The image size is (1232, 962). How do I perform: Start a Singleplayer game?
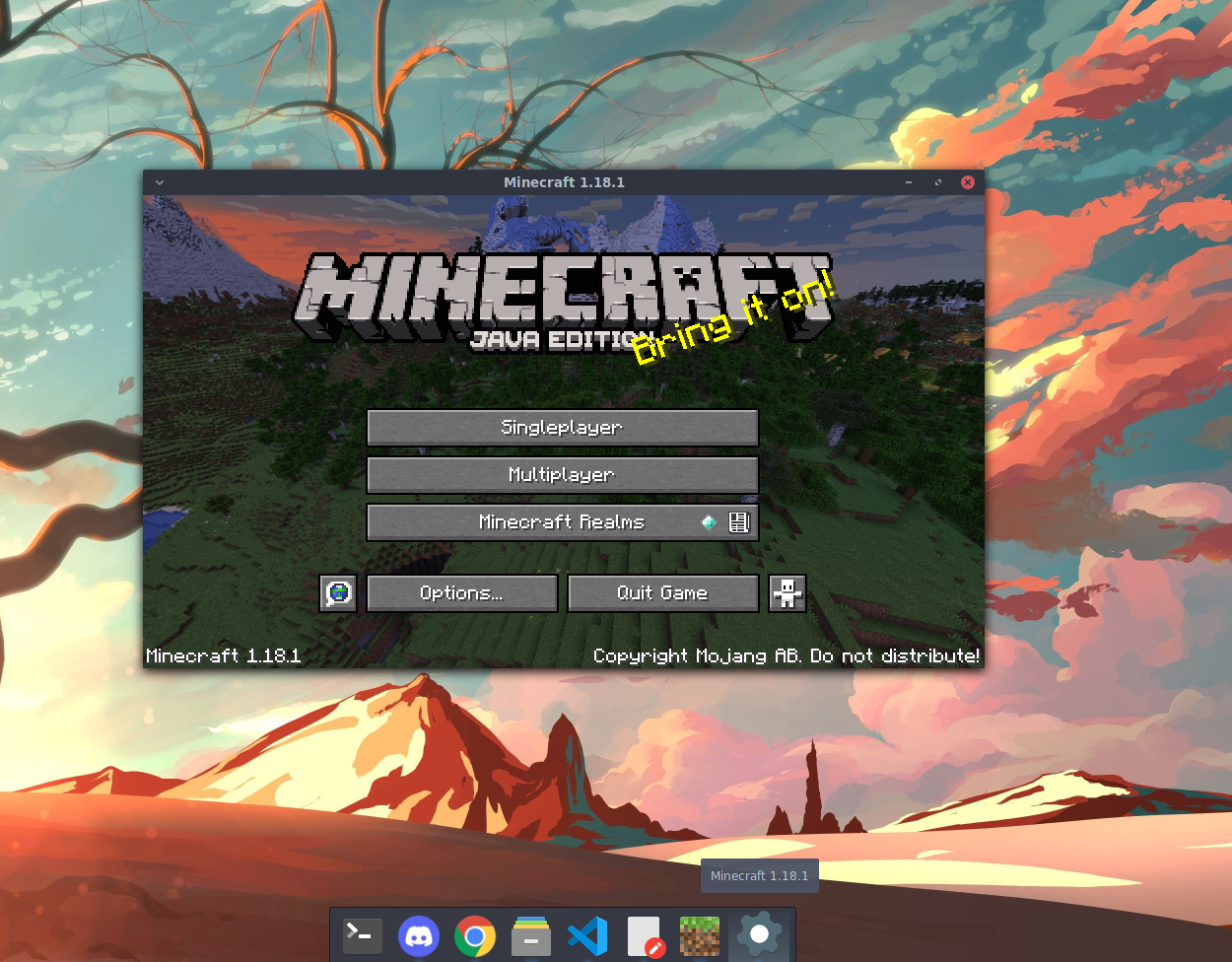(x=563, y=428)
